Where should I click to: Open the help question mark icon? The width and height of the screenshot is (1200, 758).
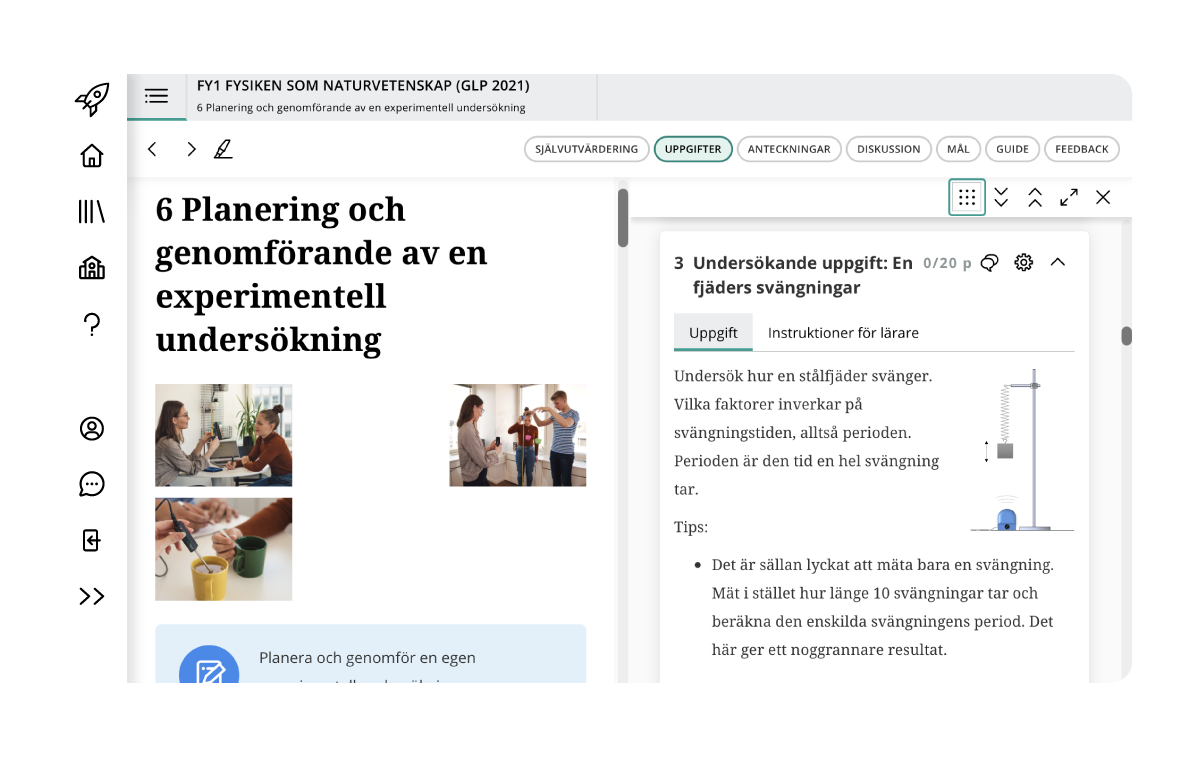coord(92,324)
